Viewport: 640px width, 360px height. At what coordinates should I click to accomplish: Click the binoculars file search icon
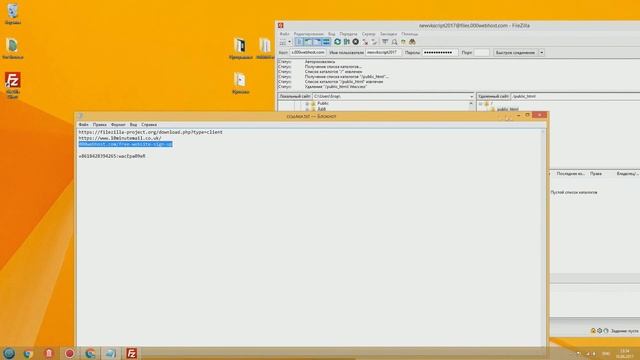coord(412,42)
